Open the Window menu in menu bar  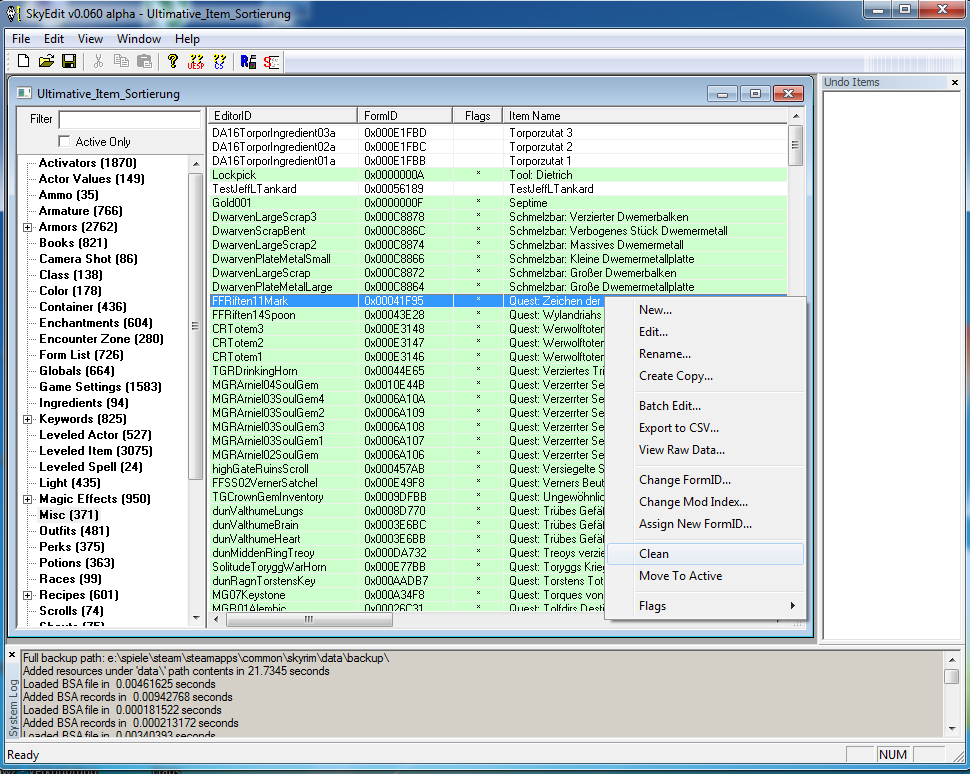pyautogui.click(x=138, y=39)
